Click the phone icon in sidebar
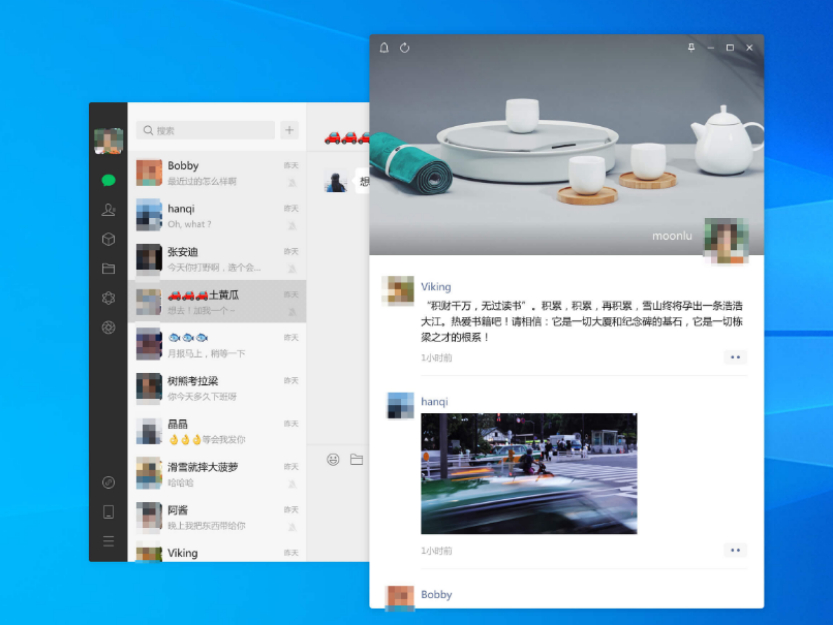Image resolution: width=833 pixels, height=625 pixels. point(108,512)
